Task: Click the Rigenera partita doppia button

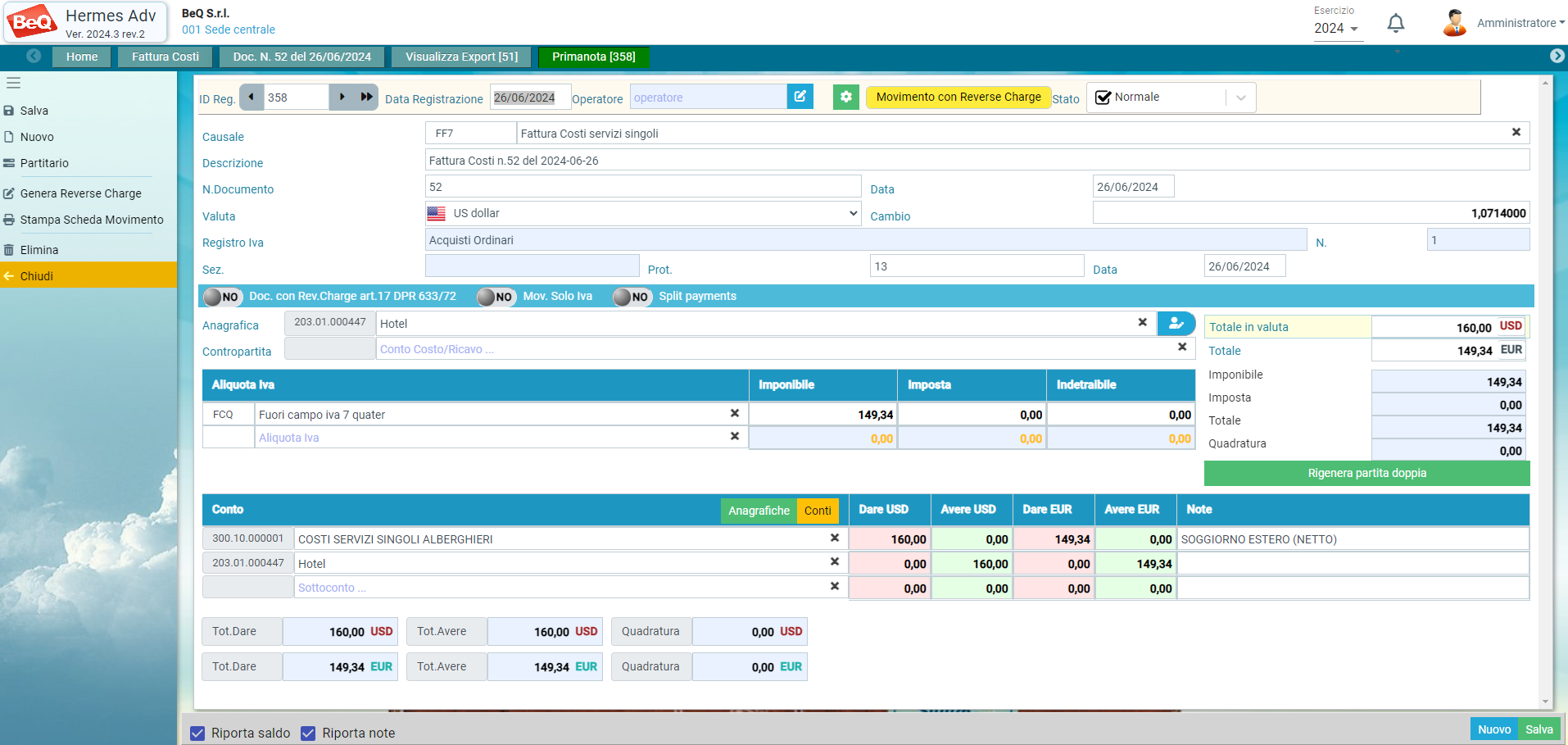Action: click(x=1366, y=473)
